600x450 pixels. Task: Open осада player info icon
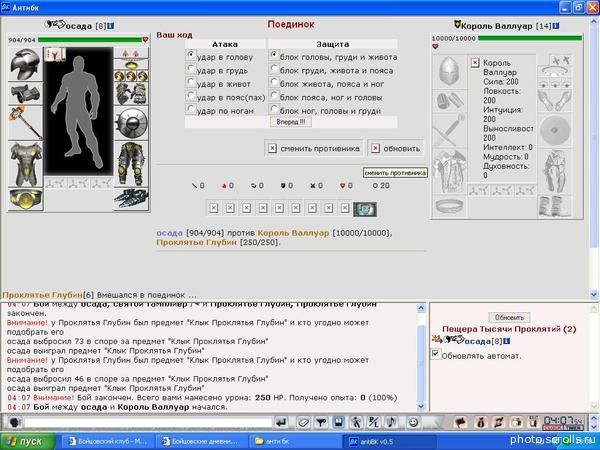pos(111,26)
